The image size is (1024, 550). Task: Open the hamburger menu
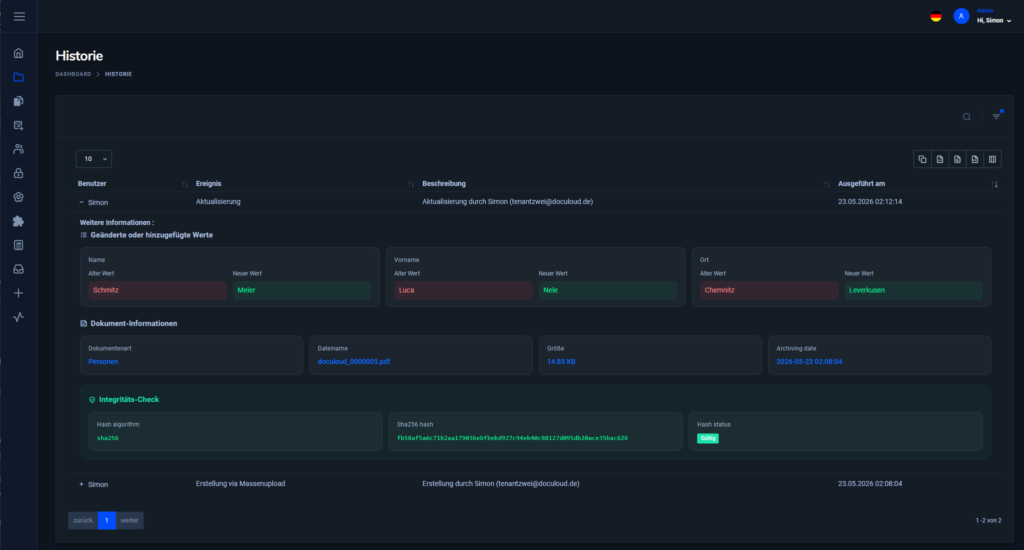19,16
